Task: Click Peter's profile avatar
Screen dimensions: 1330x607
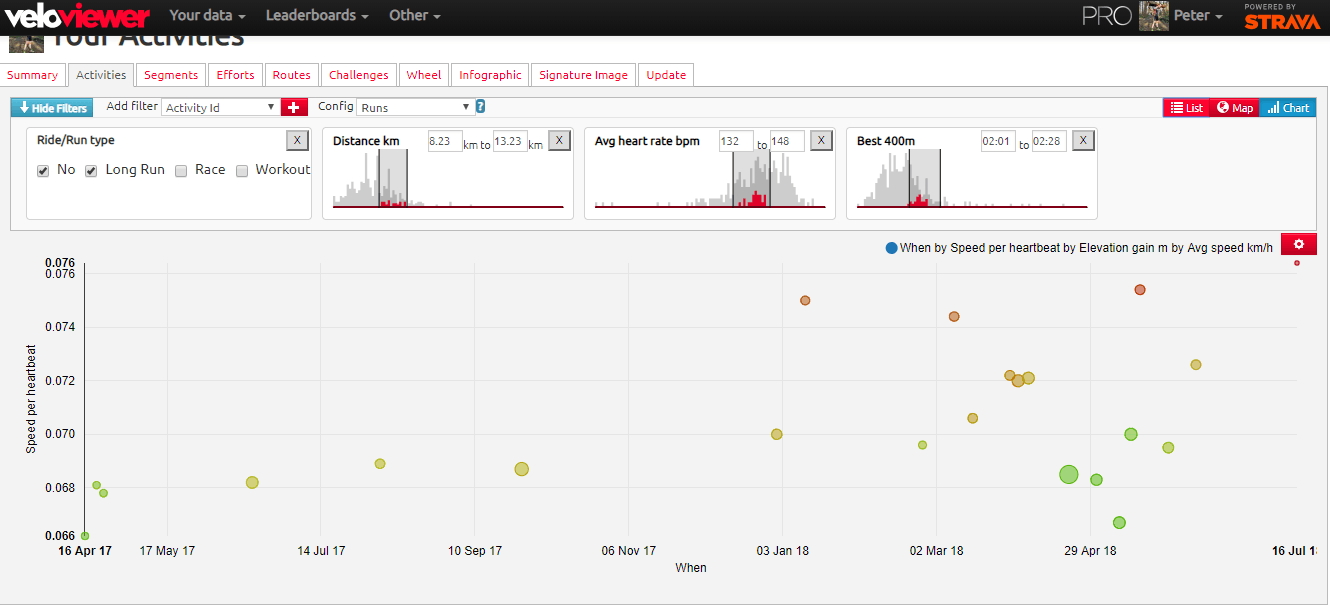Action: tap(1153, 16)
